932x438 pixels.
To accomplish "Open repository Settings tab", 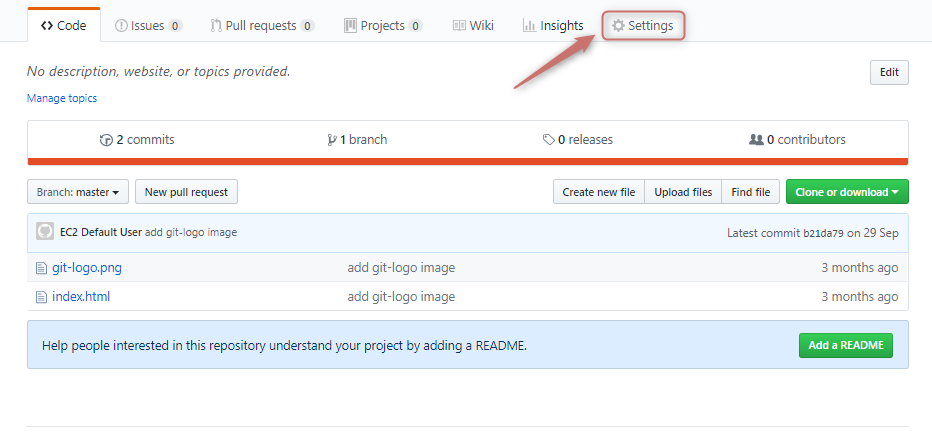I will coord(643,26).
